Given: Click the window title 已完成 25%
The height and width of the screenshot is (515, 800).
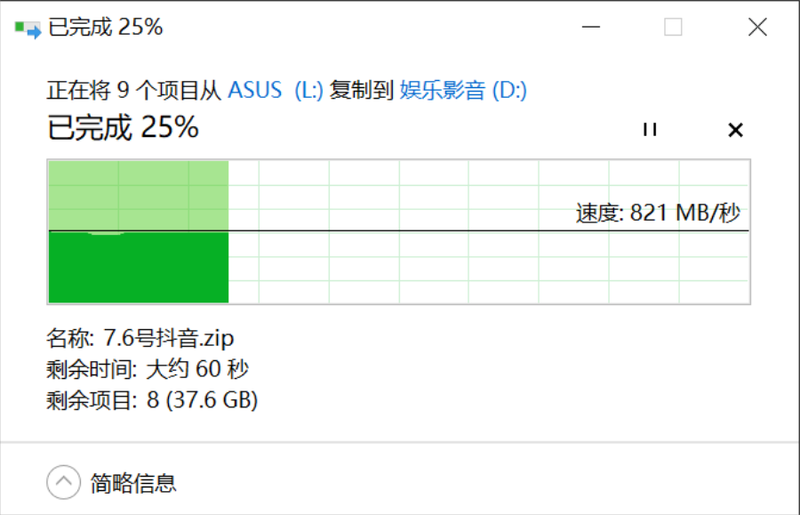Looking at the screenshot, I should pos(105,27).
